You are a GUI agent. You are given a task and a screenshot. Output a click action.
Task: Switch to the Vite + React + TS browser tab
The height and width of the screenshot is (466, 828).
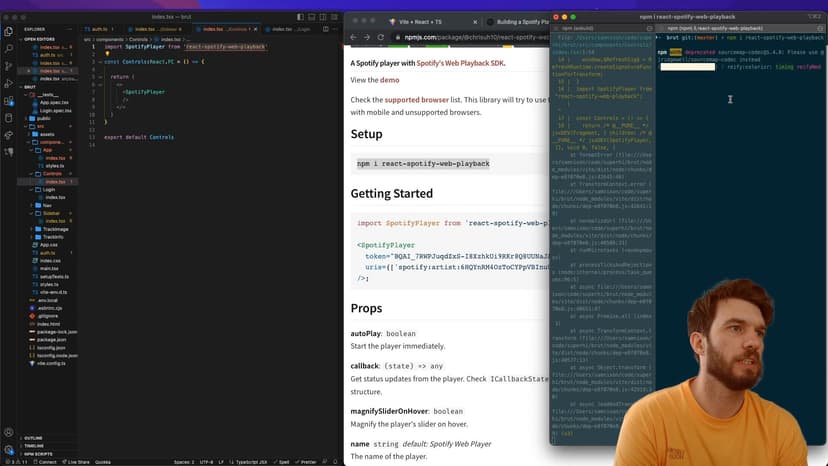(432, 22)
